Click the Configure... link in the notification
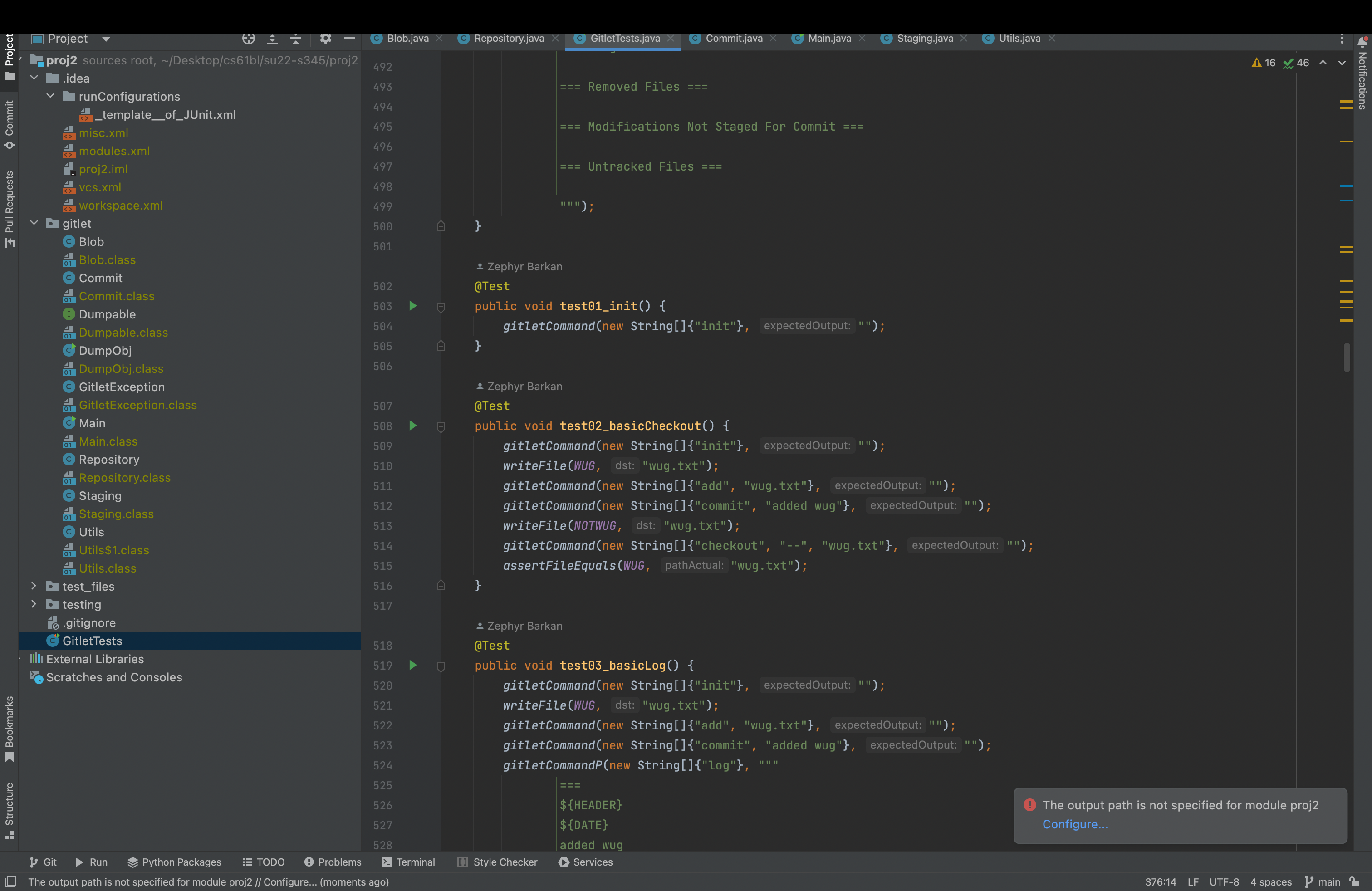The image size is (1372, 891). (1074, 824)
